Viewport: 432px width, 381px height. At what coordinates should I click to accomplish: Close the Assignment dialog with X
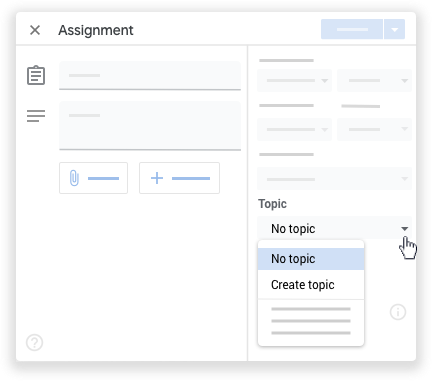click(x=35, y=30)
